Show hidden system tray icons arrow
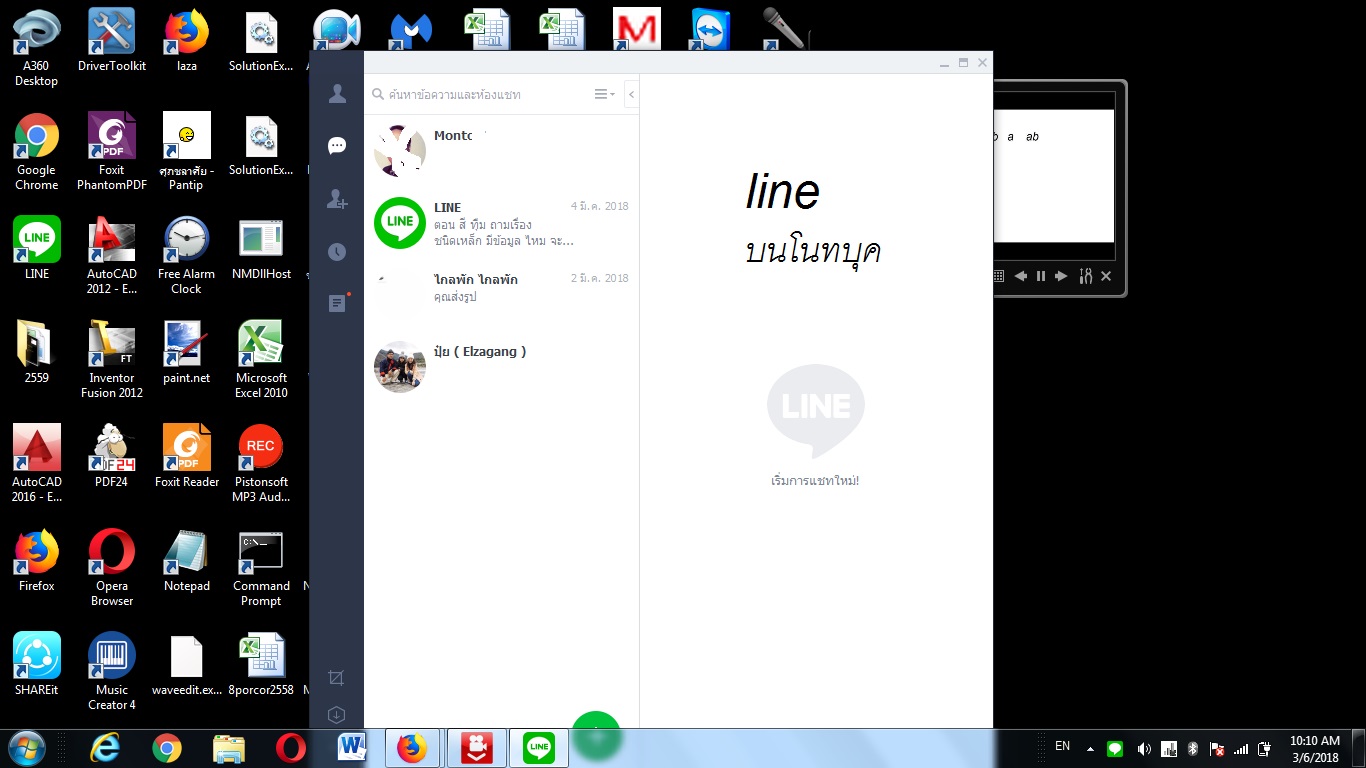Viewport: 1366px width, 768px height. 1090,749
